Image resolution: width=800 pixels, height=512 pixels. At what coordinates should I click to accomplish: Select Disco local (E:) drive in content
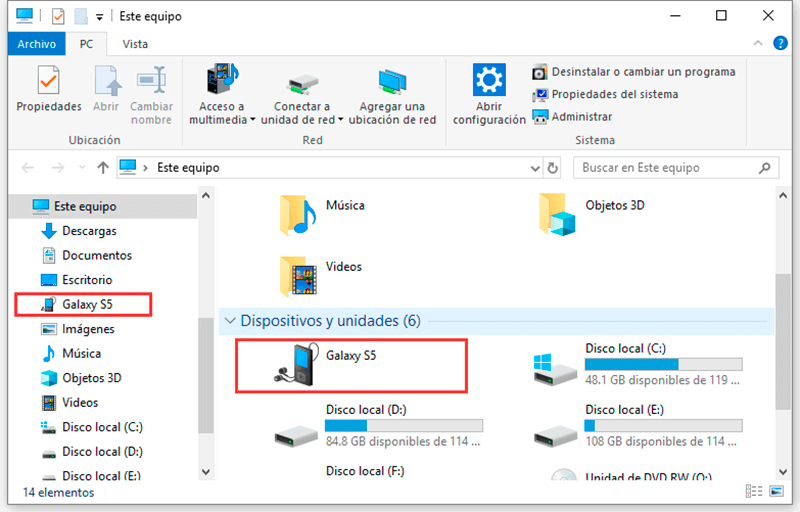[637, 426]
